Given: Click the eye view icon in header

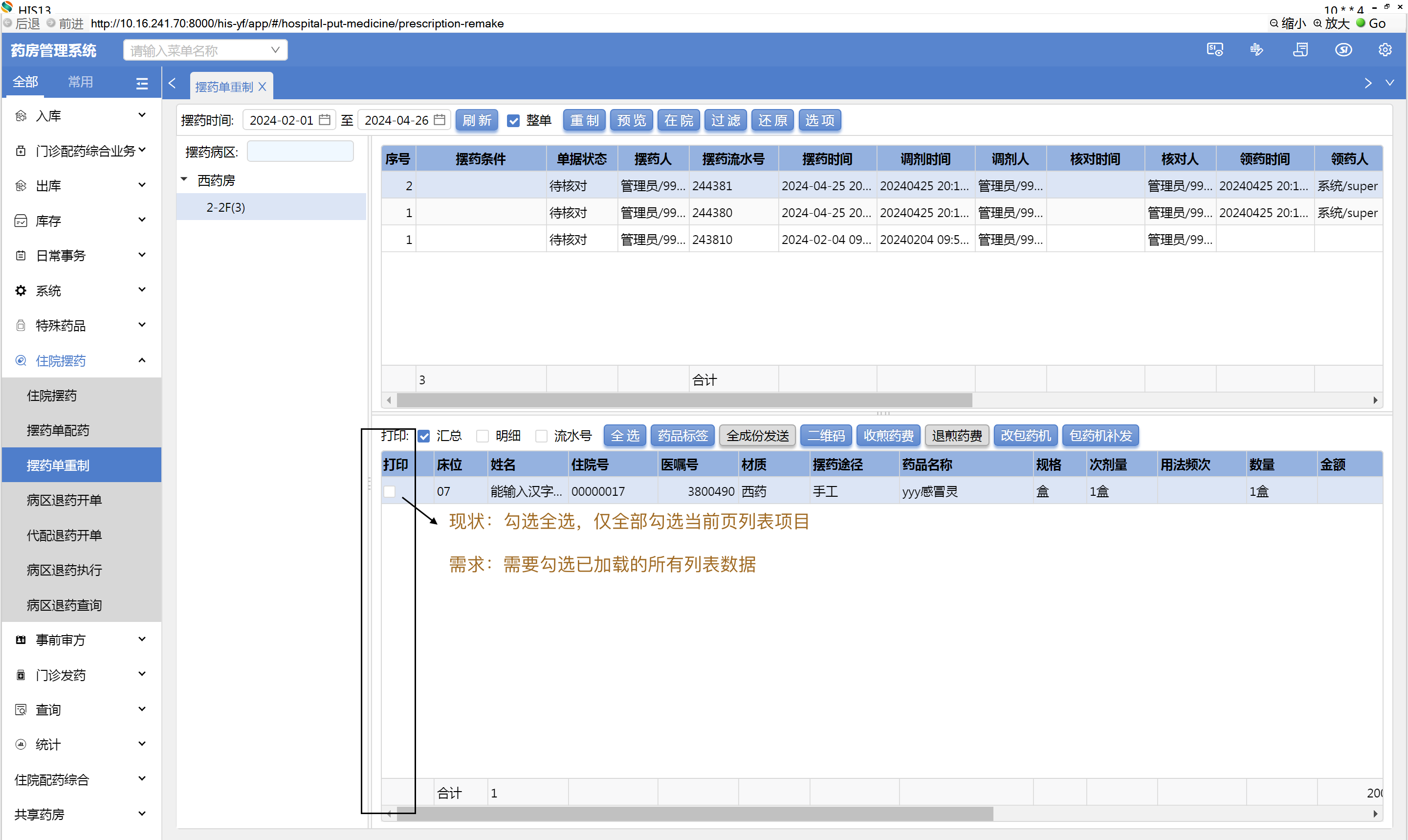Looking at the screenshot, I should (x=1343, y=50).
